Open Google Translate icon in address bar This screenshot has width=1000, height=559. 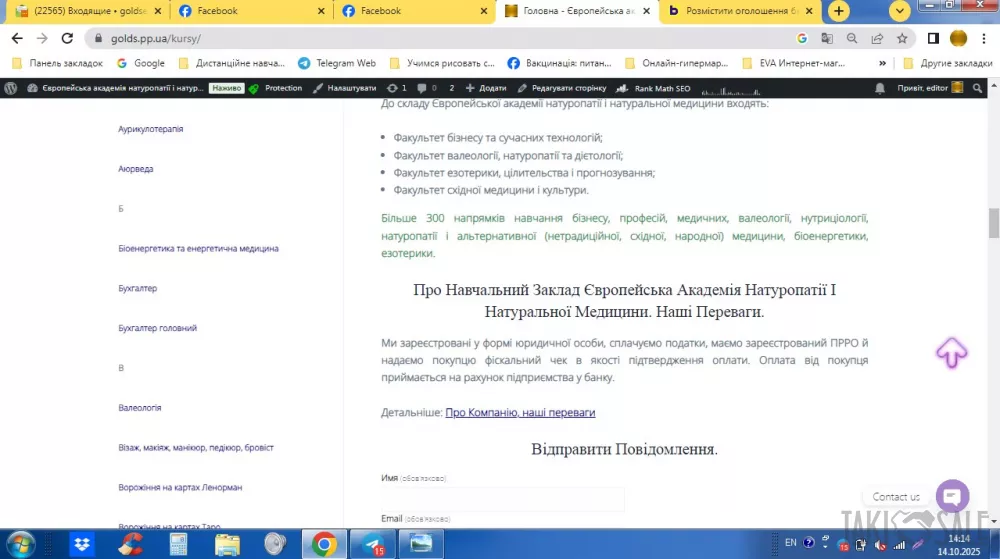tap(827, 38)
